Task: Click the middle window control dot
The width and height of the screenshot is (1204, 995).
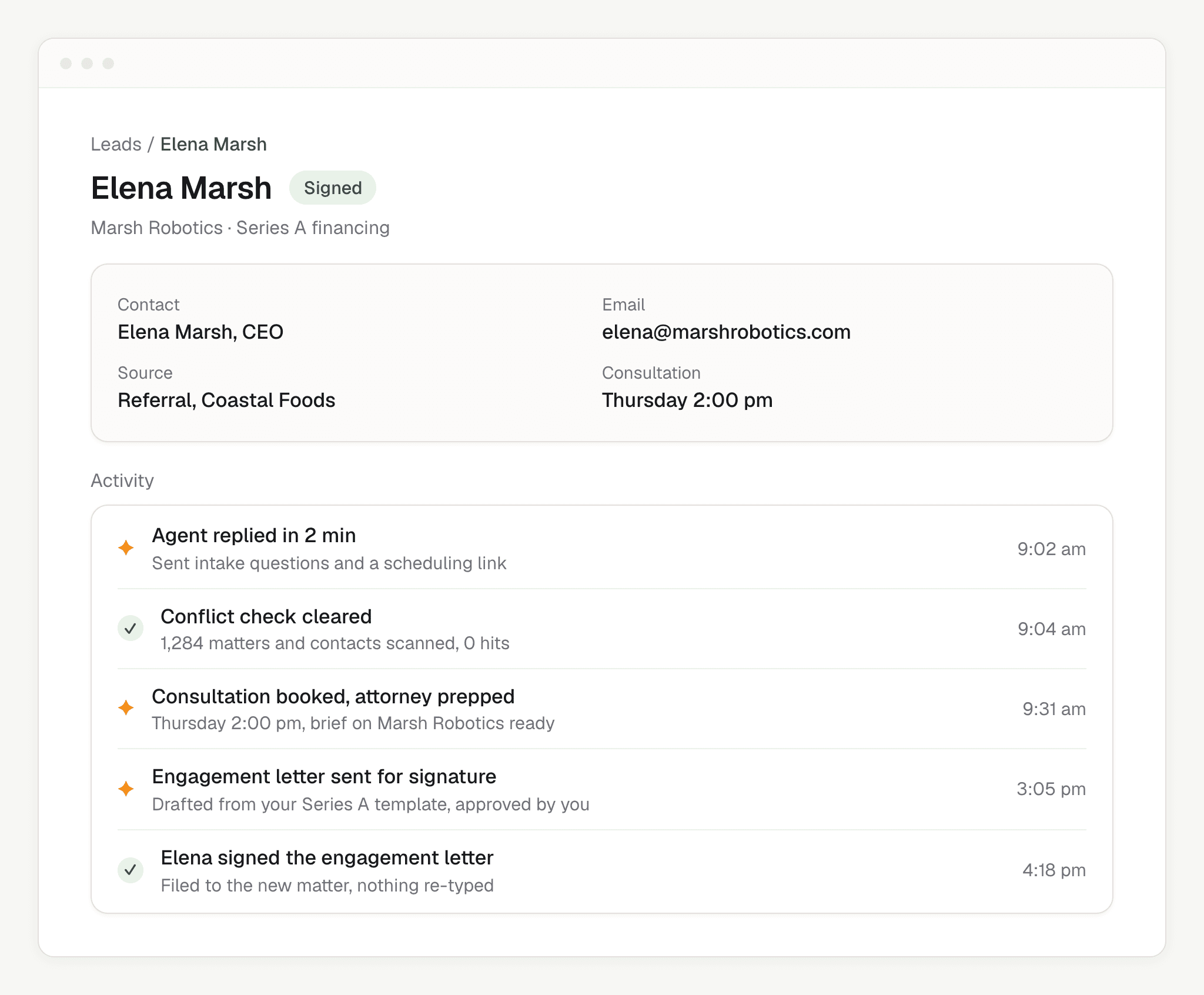Action: [x=87, y=64]
